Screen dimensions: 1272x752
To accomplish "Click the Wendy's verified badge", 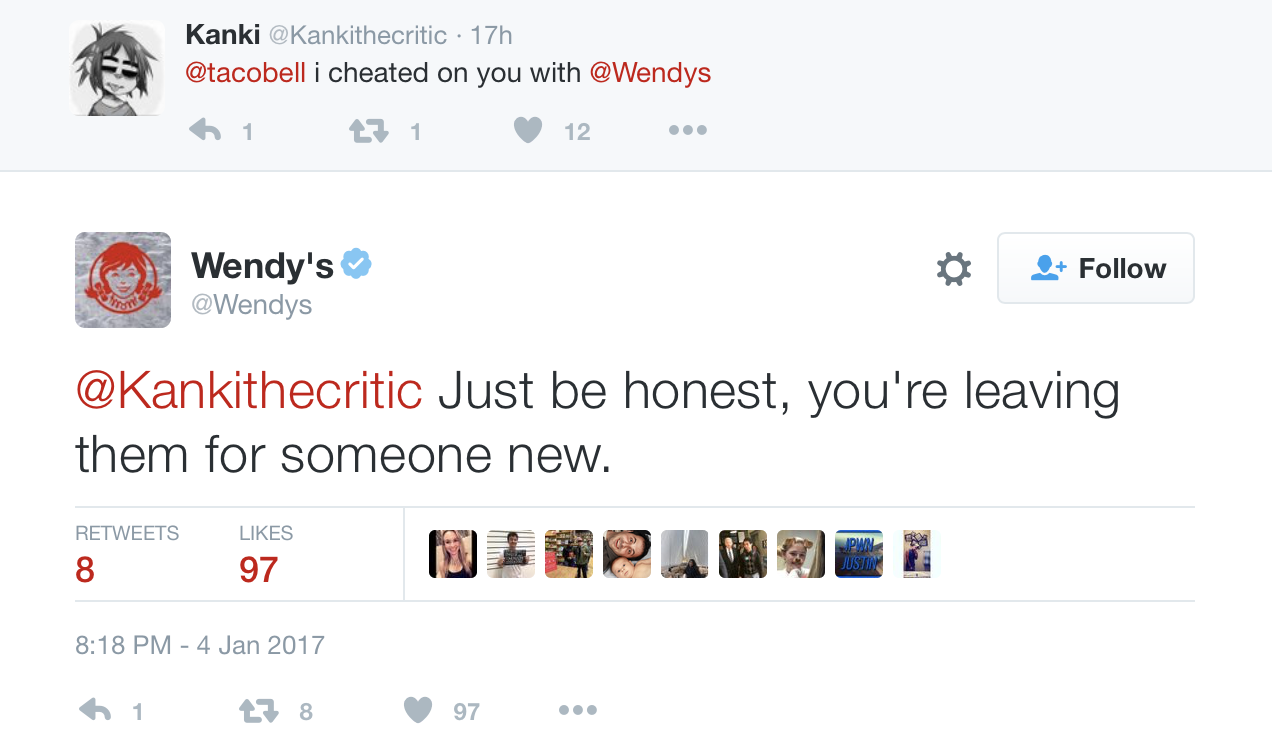I will 356,264.
